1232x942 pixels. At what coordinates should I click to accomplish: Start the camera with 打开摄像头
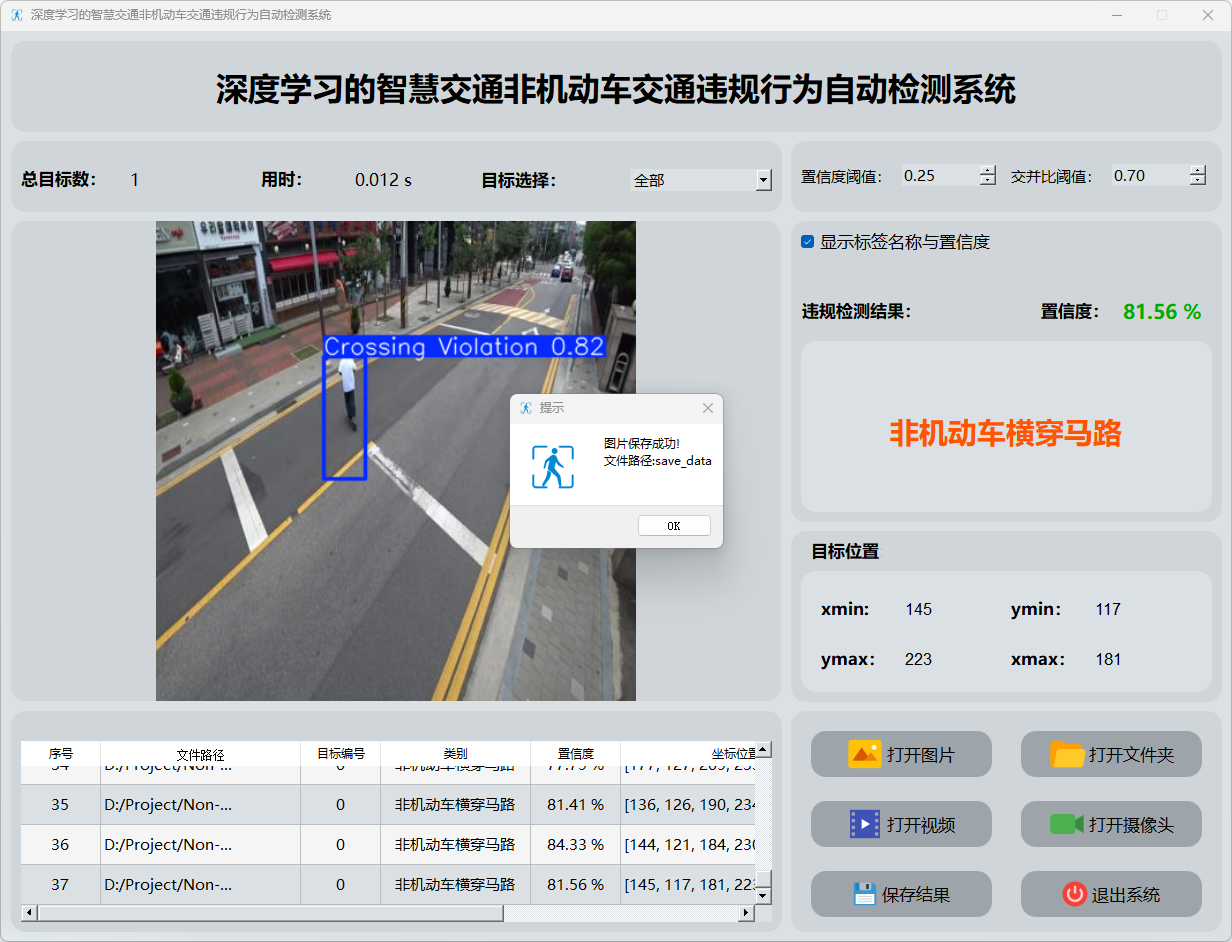(x=1111, y=824)
